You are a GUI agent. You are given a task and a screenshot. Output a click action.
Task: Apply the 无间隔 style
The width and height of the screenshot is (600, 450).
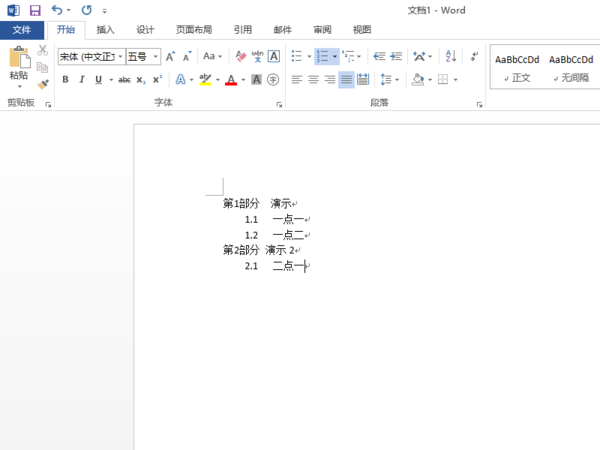[x=570, y=66]
